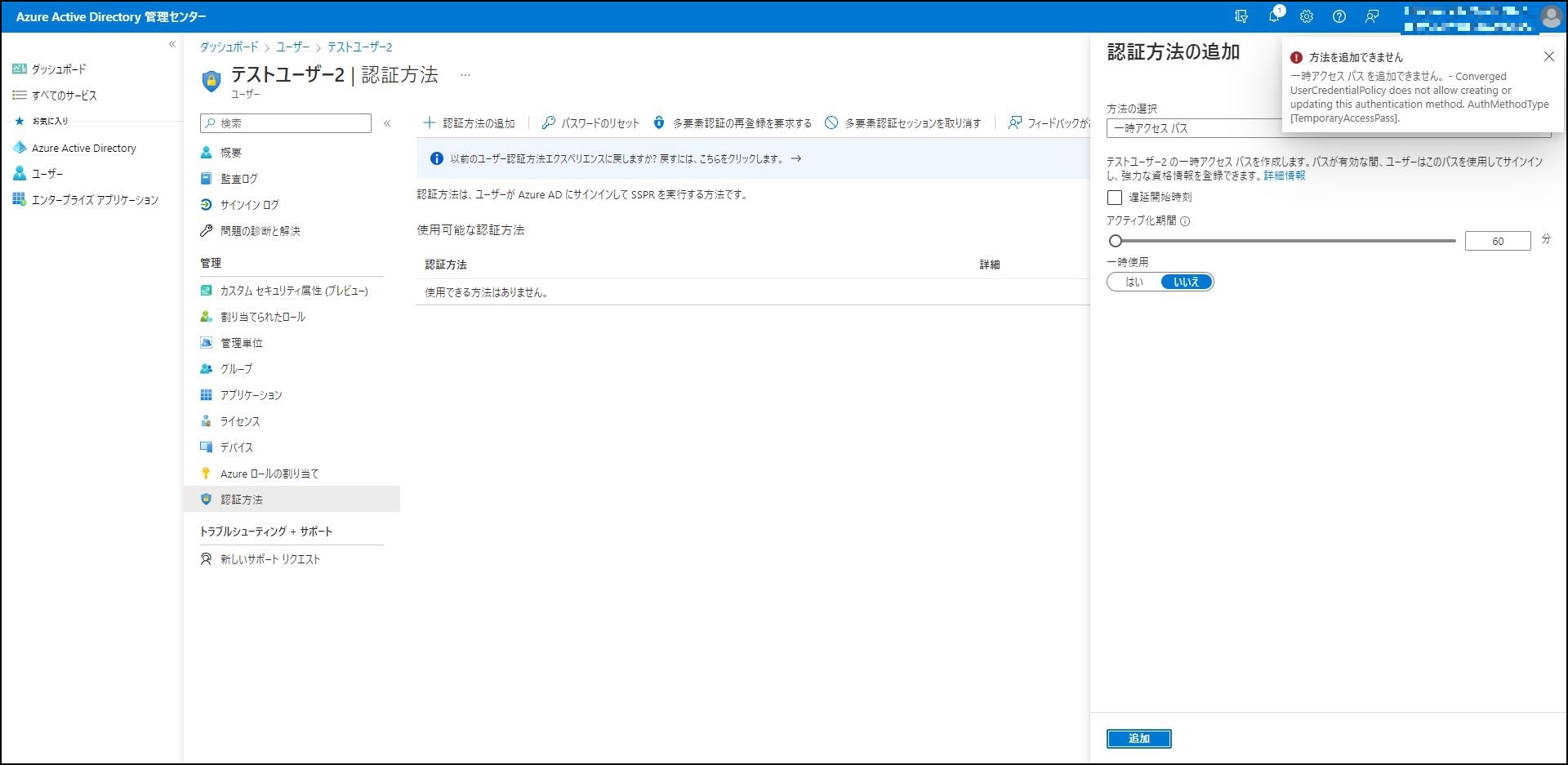This screenshot has height=765, width=1568.
Task: Select 認証方法 in the user menu
Action: coord(292,500)
